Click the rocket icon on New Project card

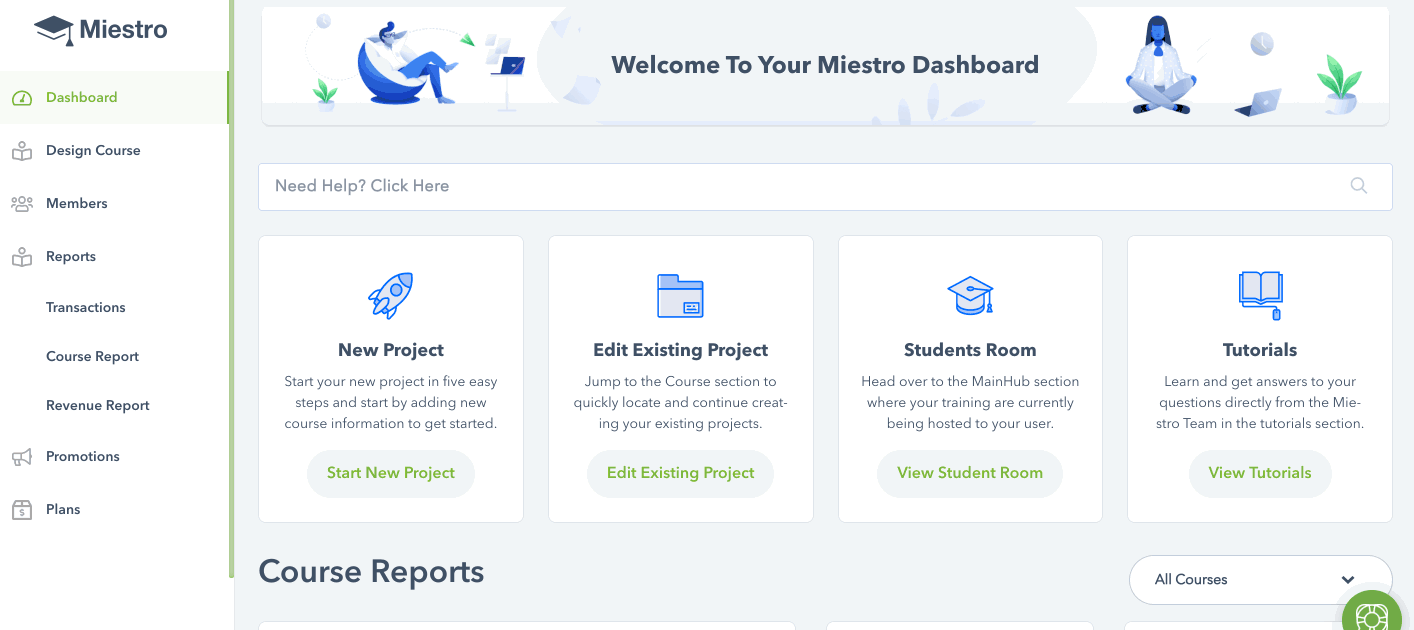[x=391, y=295]
